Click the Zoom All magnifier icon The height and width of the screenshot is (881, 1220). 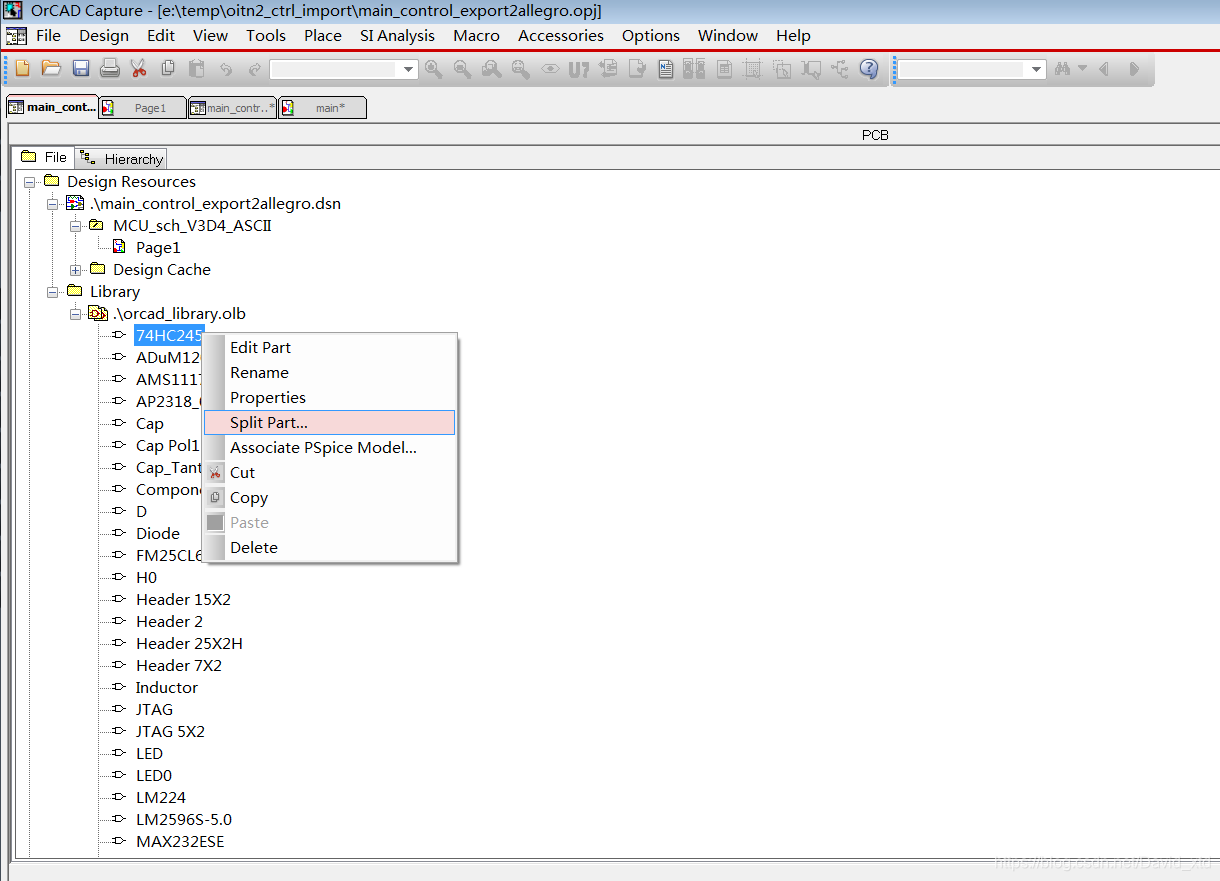[x=520, y=69]
